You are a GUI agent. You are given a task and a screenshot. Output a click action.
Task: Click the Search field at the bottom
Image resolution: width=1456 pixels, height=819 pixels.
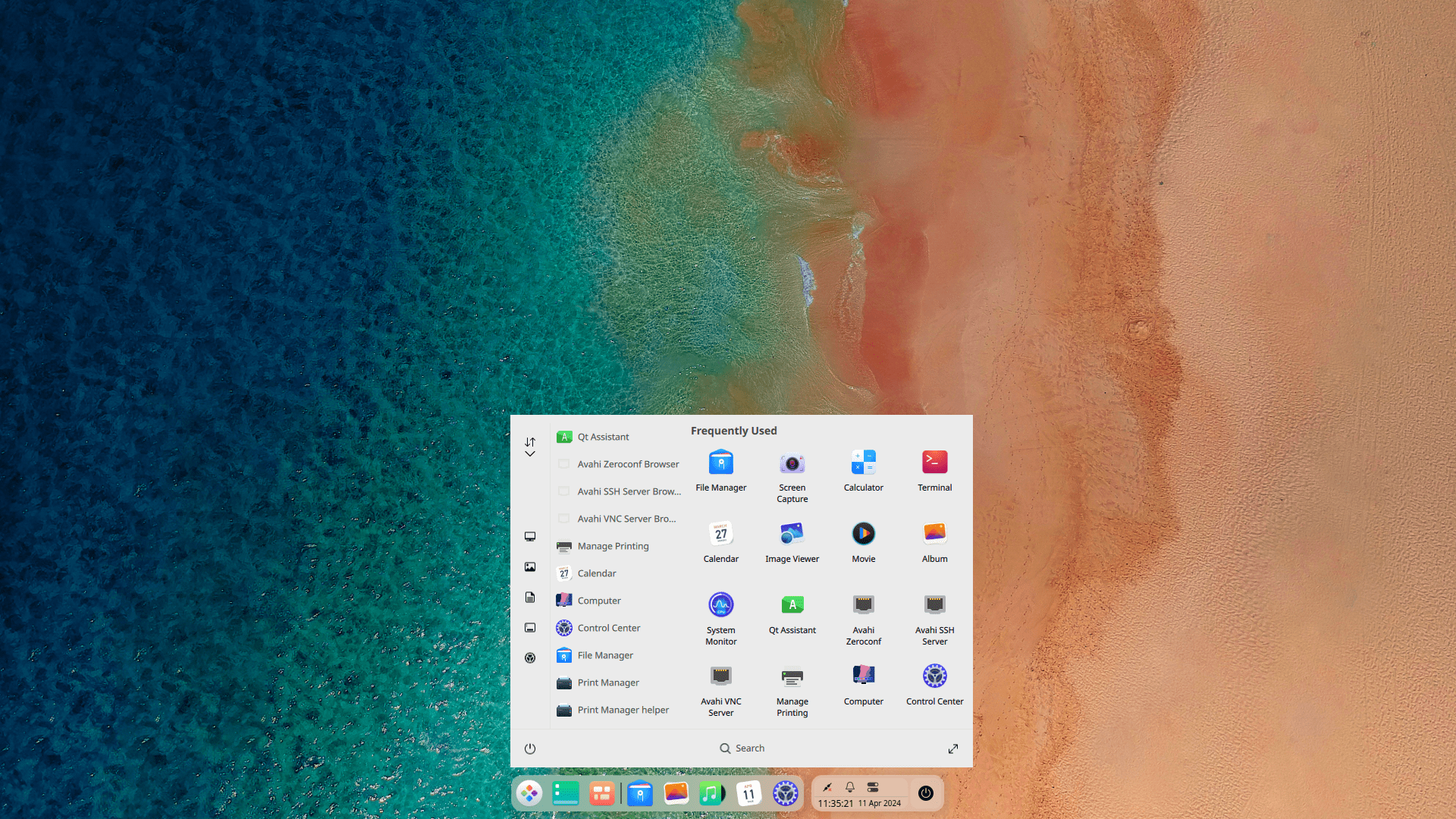(742, 748)
